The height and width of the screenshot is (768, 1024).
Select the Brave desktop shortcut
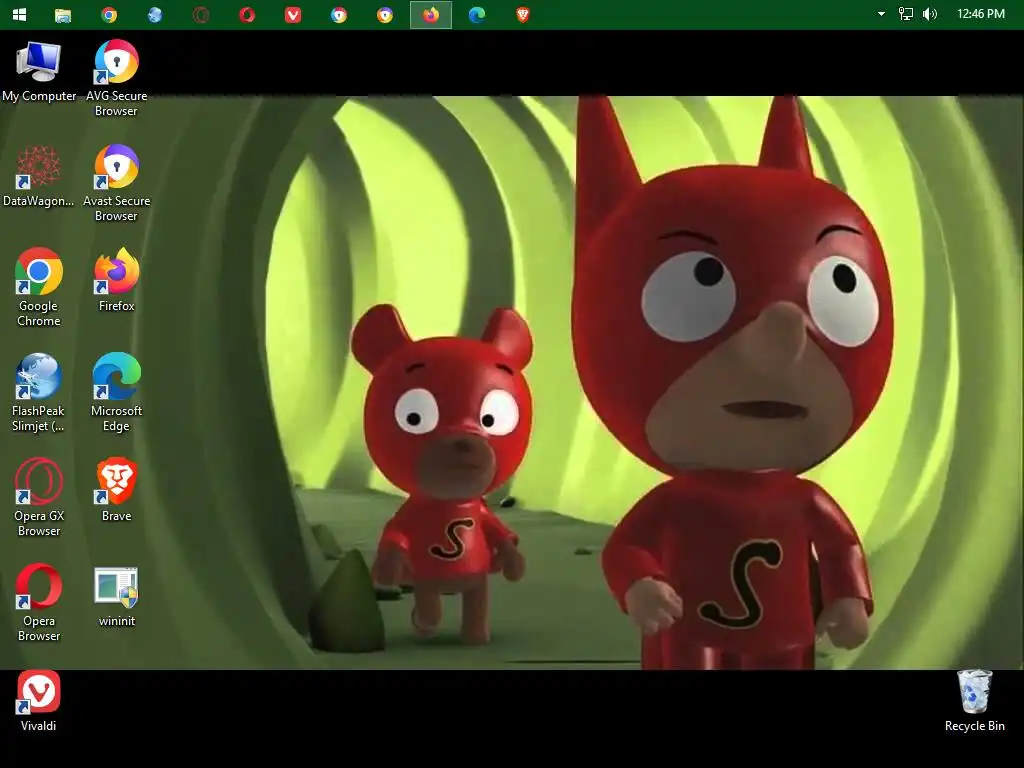tap(116, 490)
